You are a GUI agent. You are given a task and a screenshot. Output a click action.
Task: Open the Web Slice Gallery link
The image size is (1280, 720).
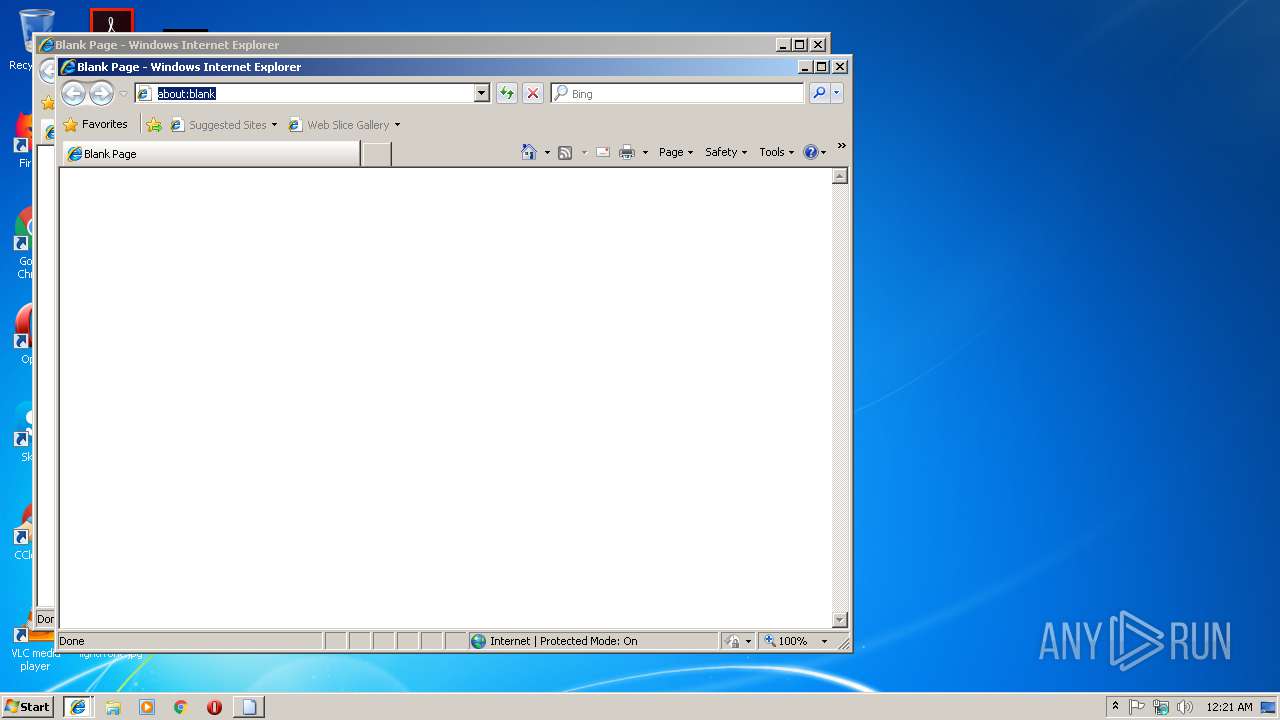pyautogui.click(x=339, y=125)
